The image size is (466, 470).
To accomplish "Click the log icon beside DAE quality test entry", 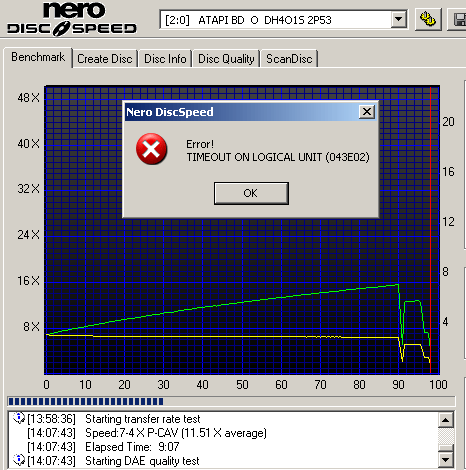I will (x=19, y=460).
